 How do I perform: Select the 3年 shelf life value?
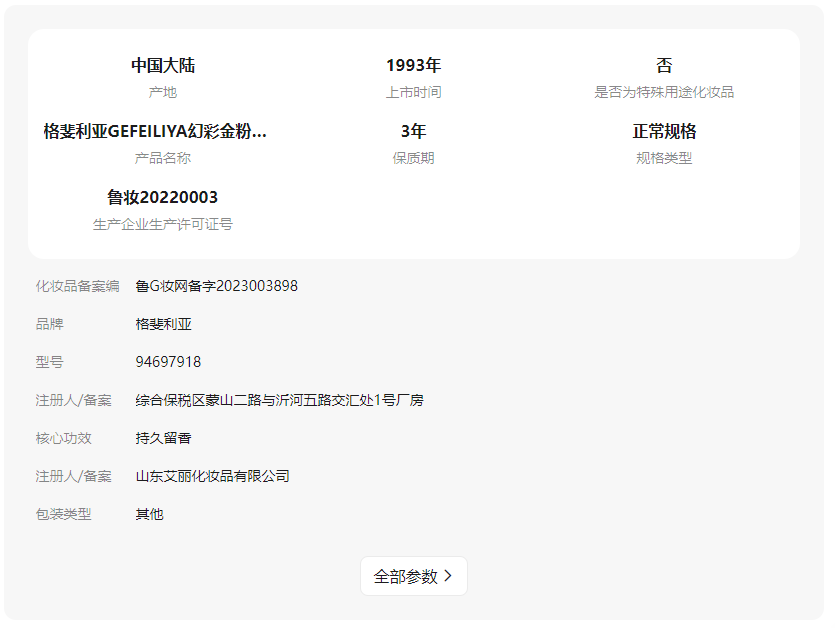tap(413, 131)
